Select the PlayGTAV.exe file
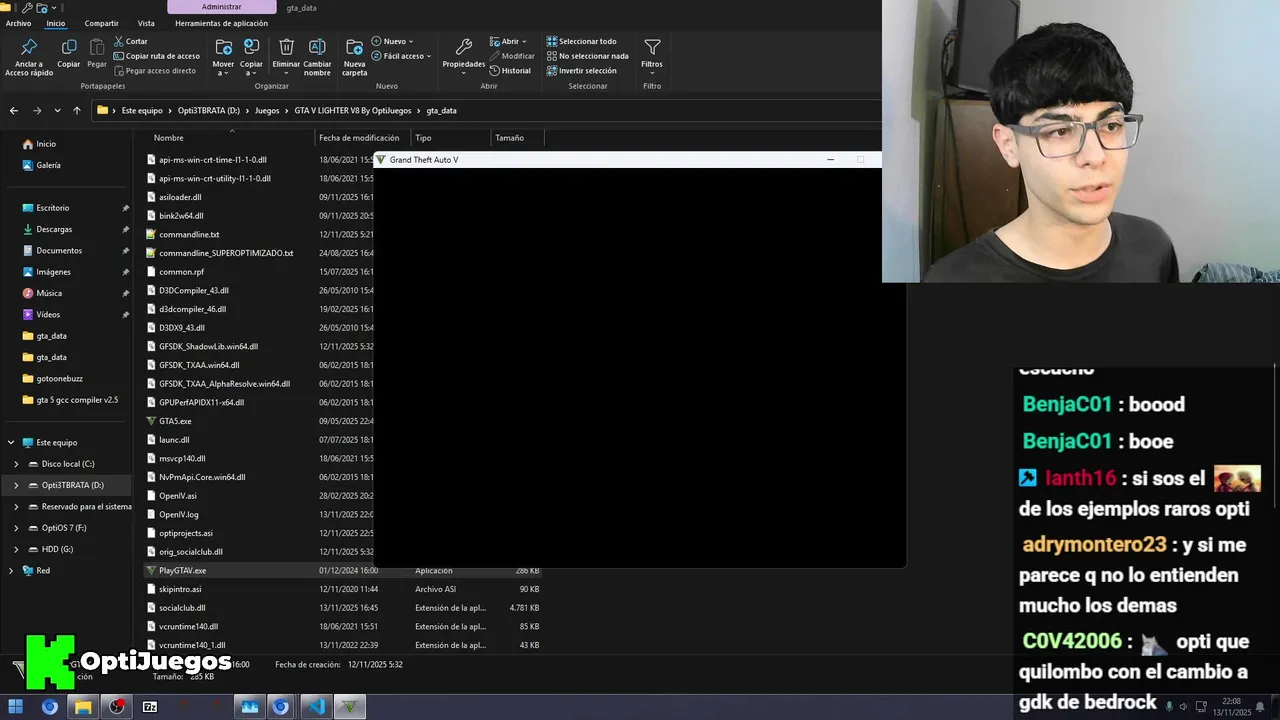This screenshot has width=1280, height=720. click(182, 570)
